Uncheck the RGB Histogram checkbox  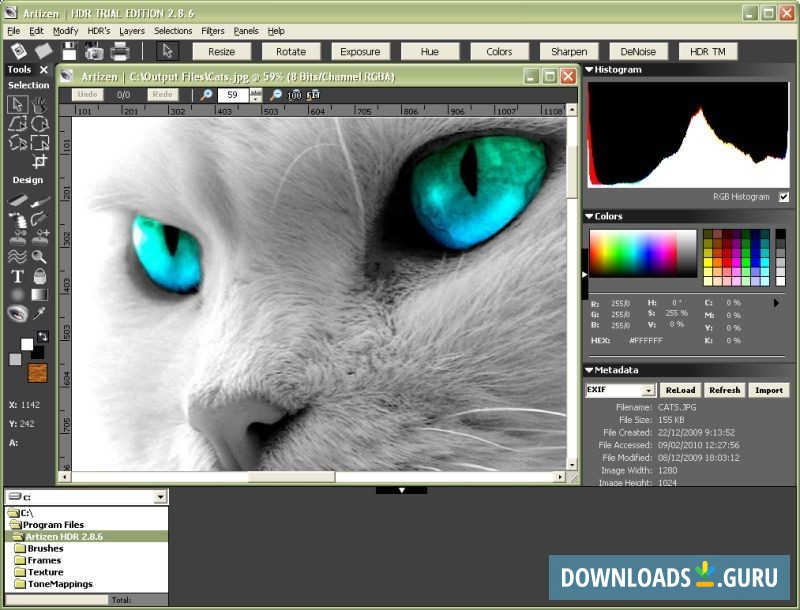coord(783,197)
